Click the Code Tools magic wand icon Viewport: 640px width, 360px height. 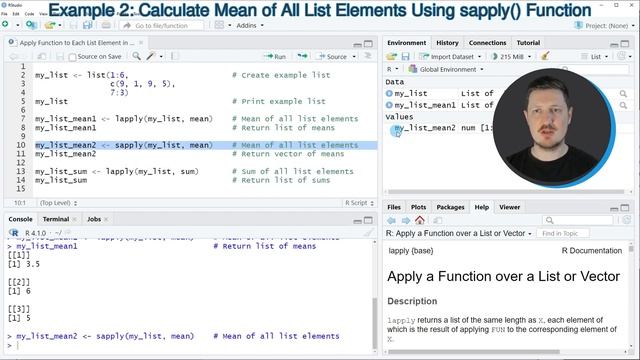[151, 56]
